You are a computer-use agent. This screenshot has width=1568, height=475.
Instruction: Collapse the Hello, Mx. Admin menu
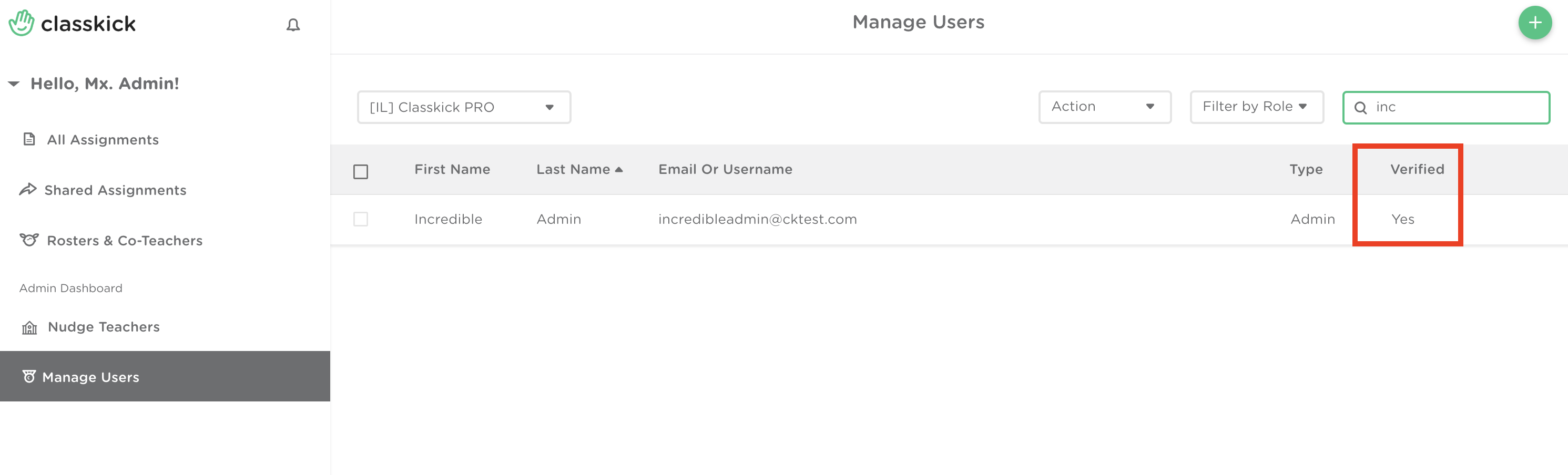point(13,84)
